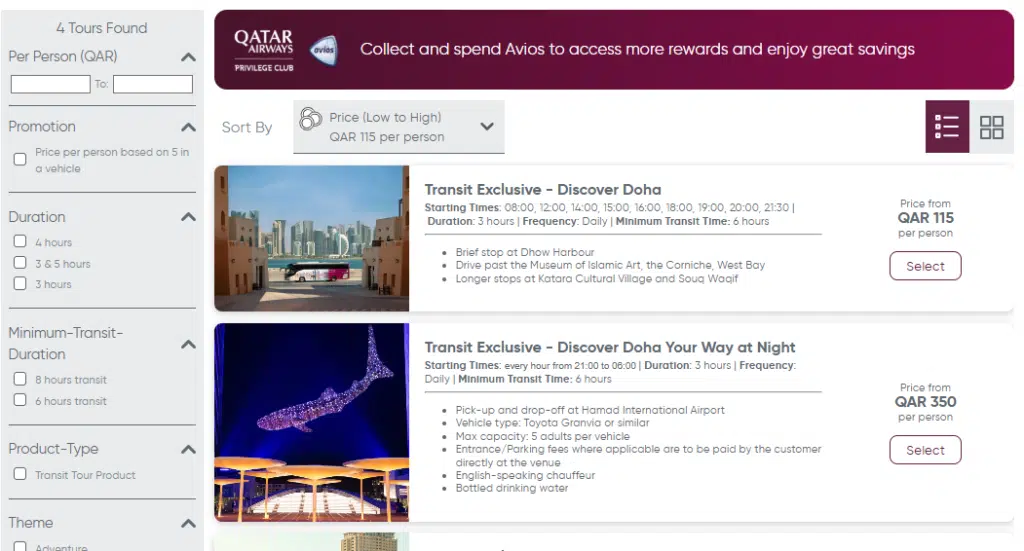The width and height of the screenshot is (1024, 551).
Task: Check the 3 & 5 hours duration filter
Action: click(20, 262)
